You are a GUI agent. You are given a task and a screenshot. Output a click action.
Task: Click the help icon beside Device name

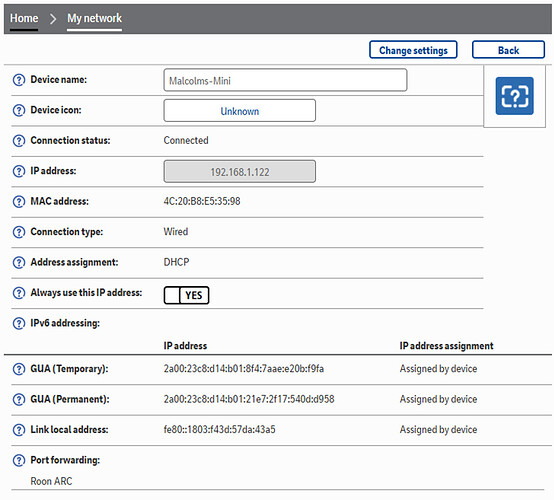(19, 80)
